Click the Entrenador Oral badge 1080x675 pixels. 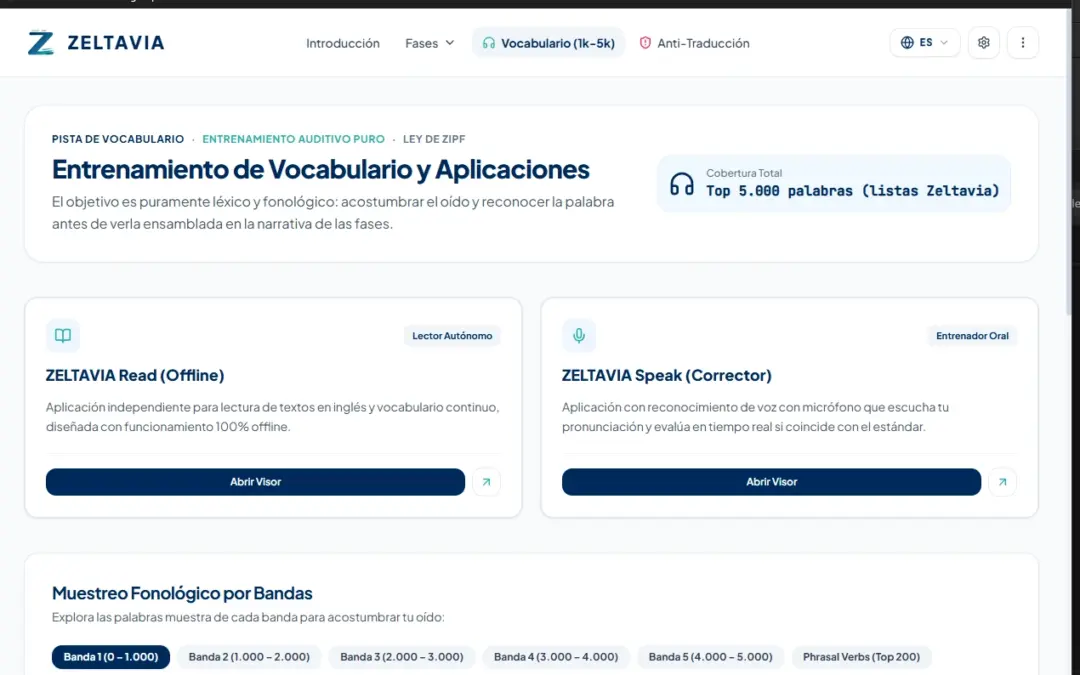pyautogui.click(x=972, y=335)
